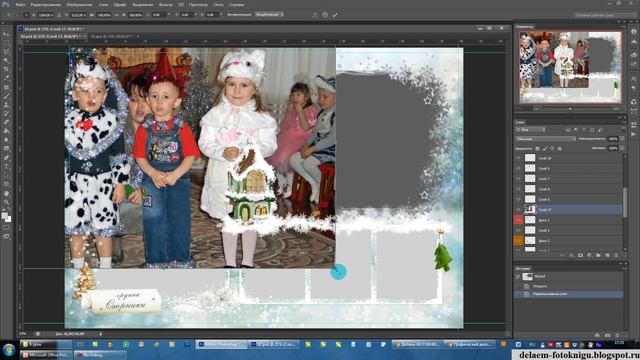
Task: Open the layer fill slider arrow
Action: pyautogui.click(x=622, y=149)
